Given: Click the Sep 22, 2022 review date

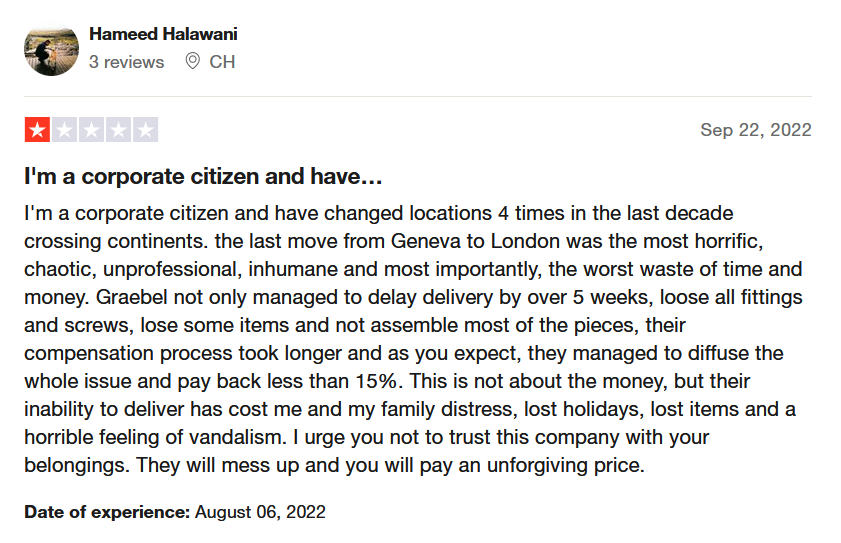Looking at the screenshot, I should tap(756, 130).
